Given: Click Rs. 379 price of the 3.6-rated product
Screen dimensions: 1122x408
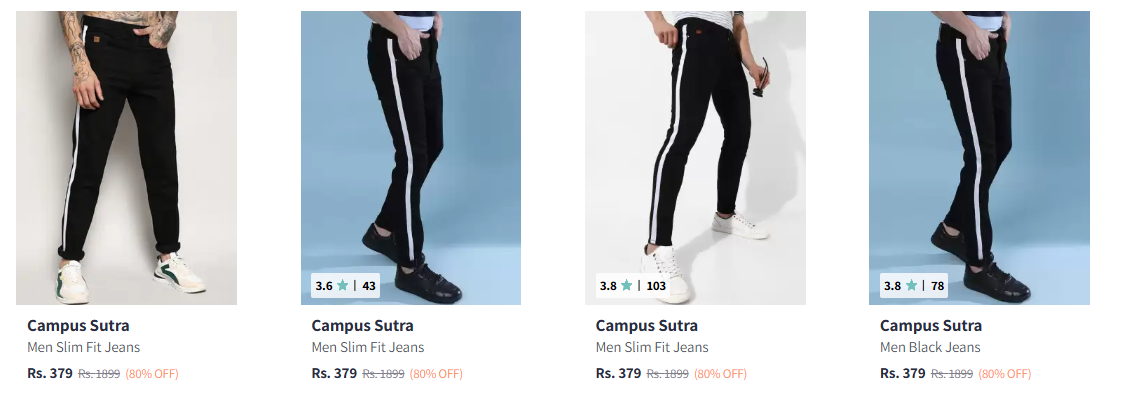Looking at the screenshot, I should click(x=334, y=374).
